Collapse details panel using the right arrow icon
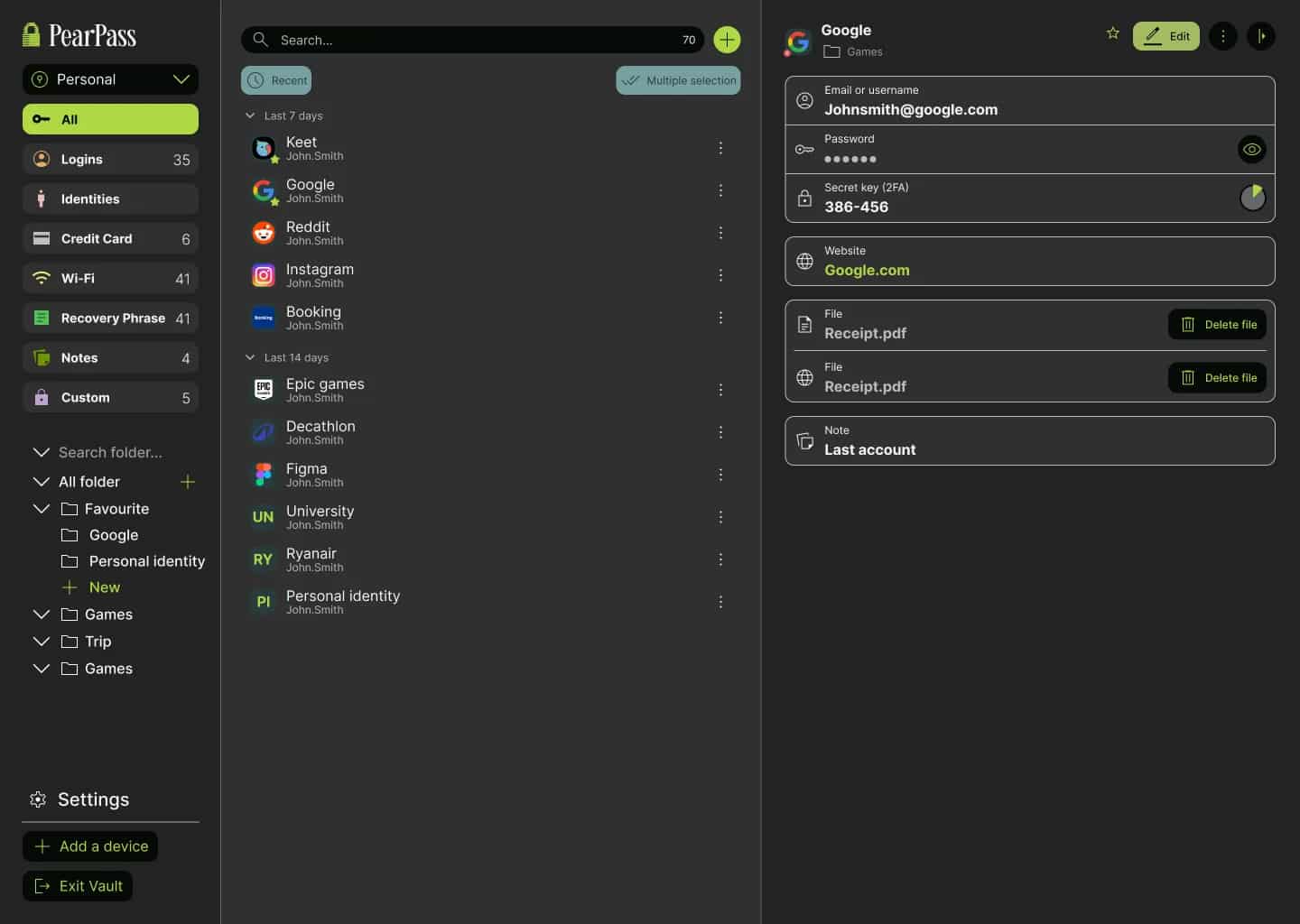The height and width of the screenshot is (924, 1300). point(1260,36)
